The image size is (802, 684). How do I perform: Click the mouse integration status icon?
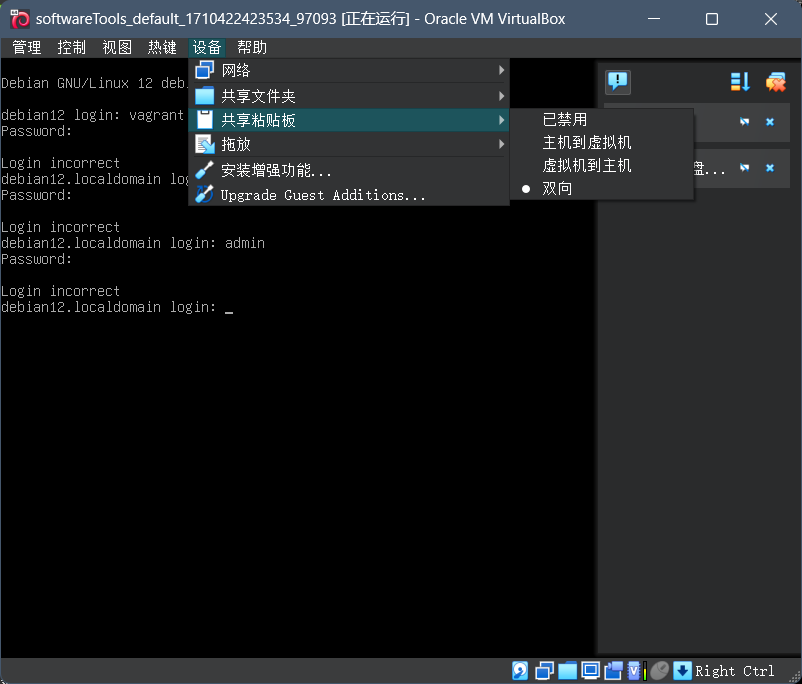tap(659, 670)
